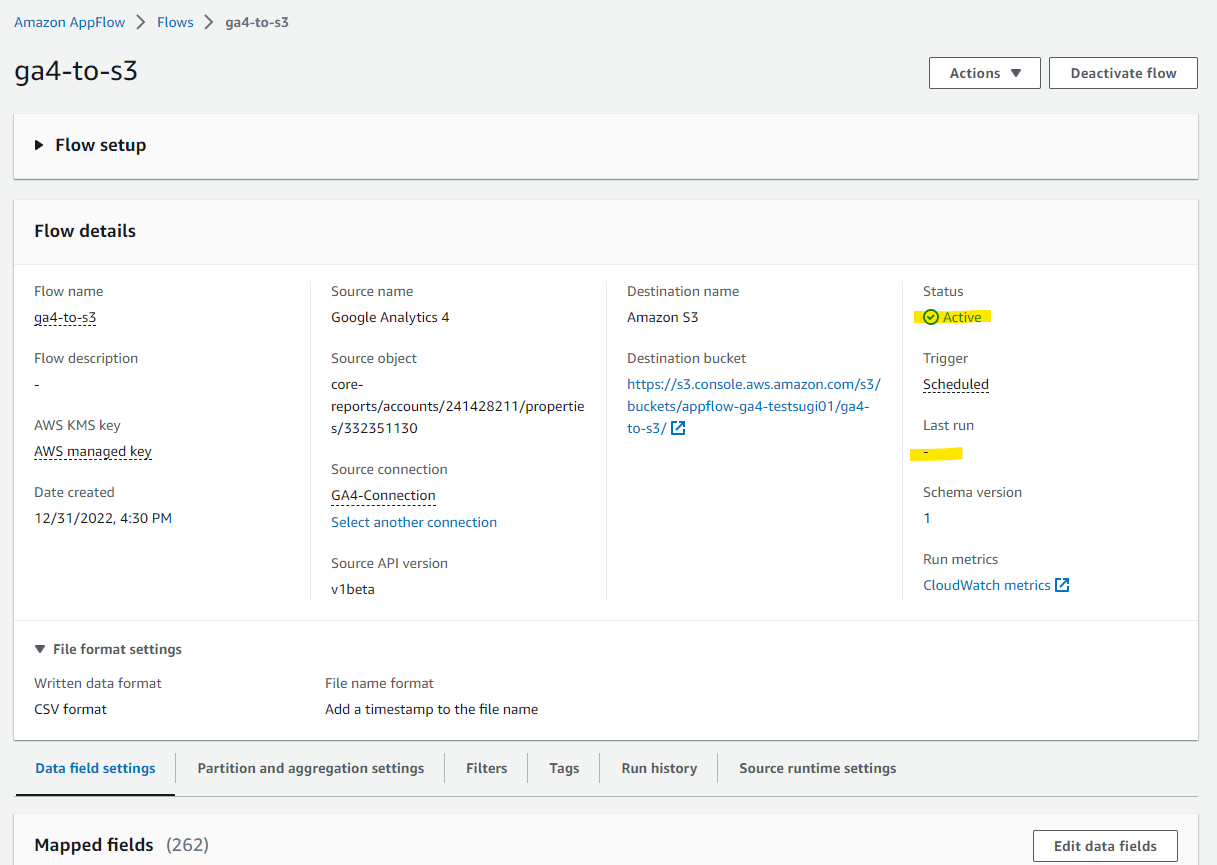Image resolution: width=1217 pixels, height=865 pixels.
Task: Open the Source runtime settings tab
Action: [x=817, y=768]
